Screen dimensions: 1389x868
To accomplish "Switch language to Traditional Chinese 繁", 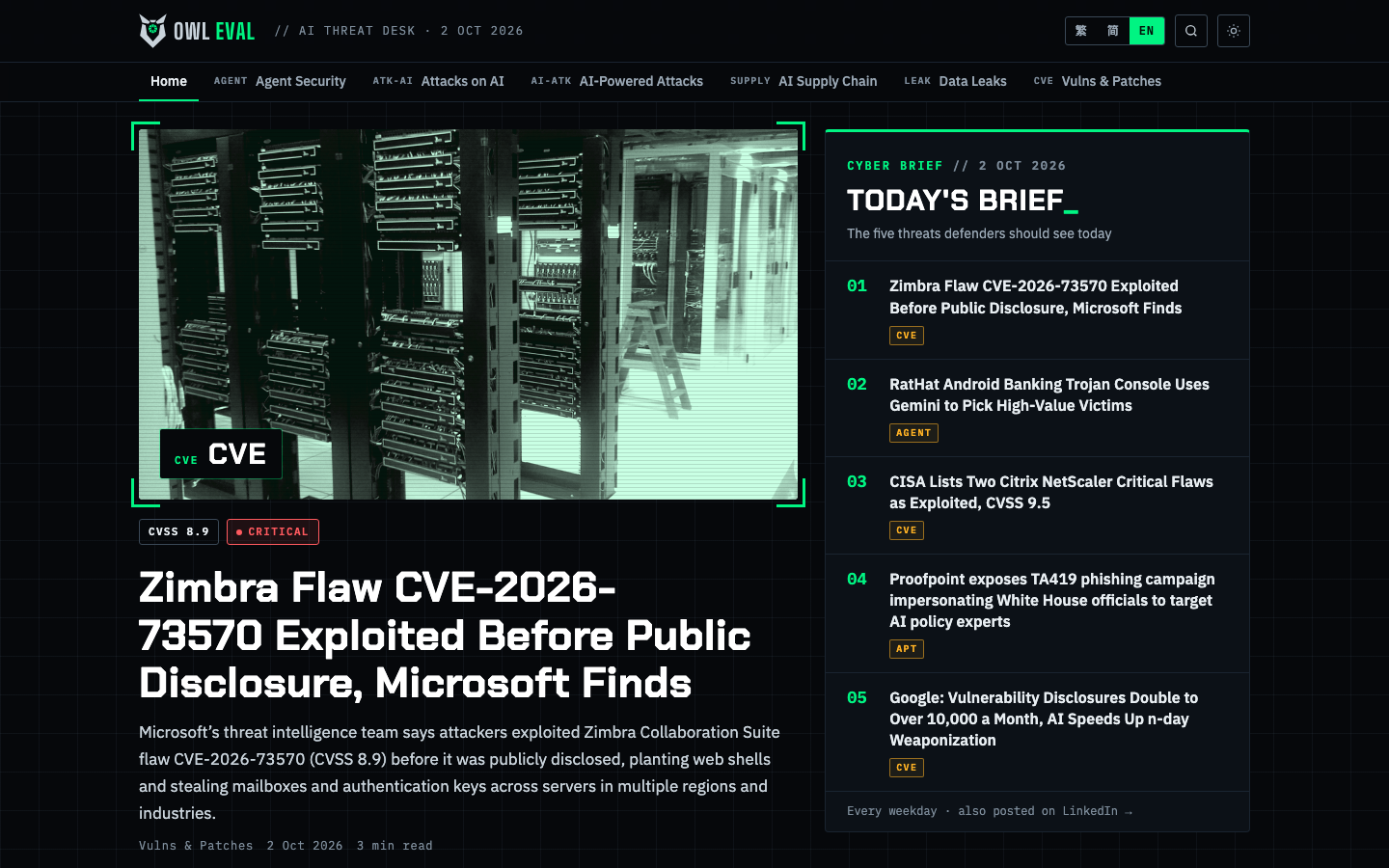I will pyautogui.click(x=1081, y=31).
